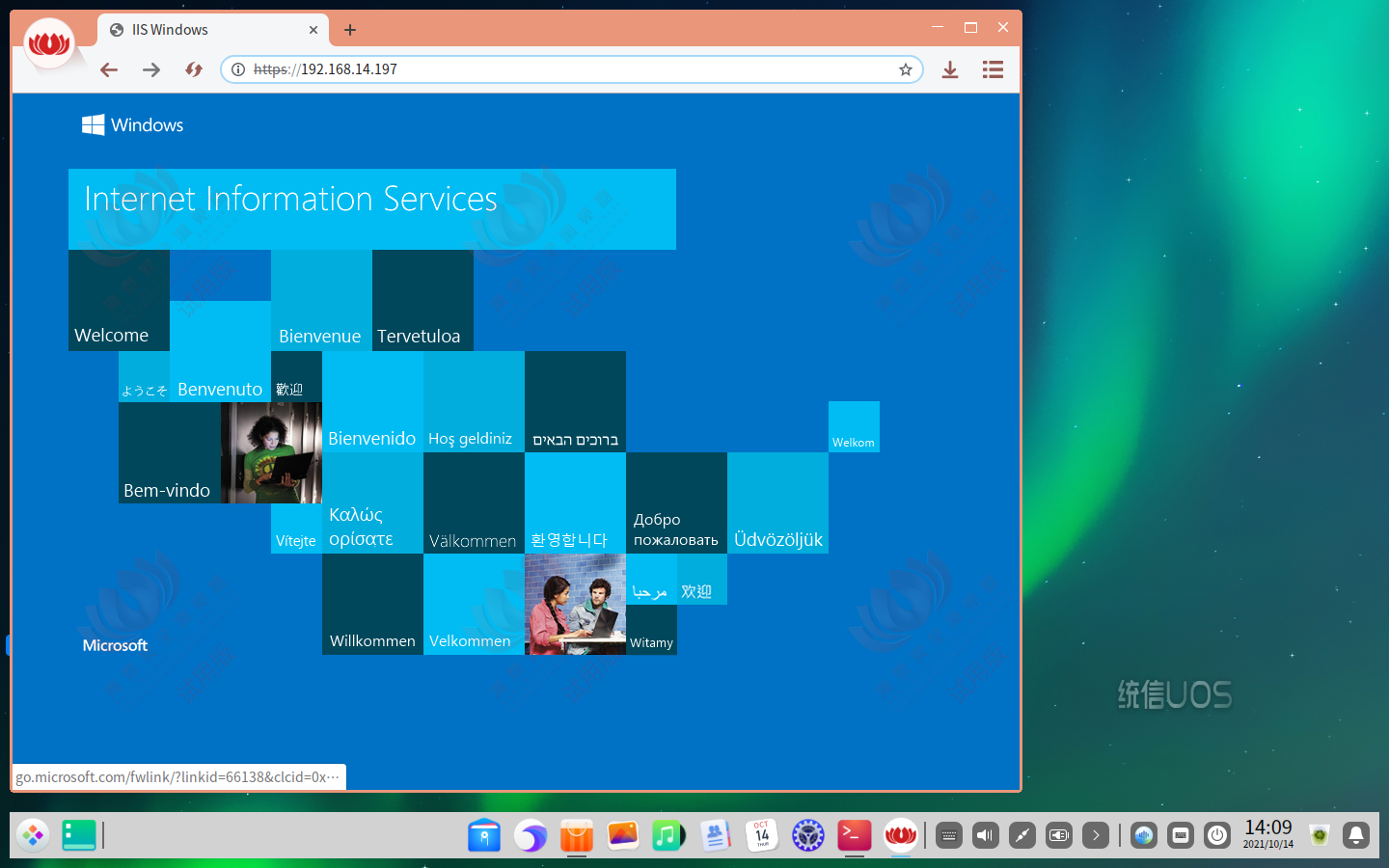Focus the address bar showing 192.168.14.197

(x=572, y=69)
